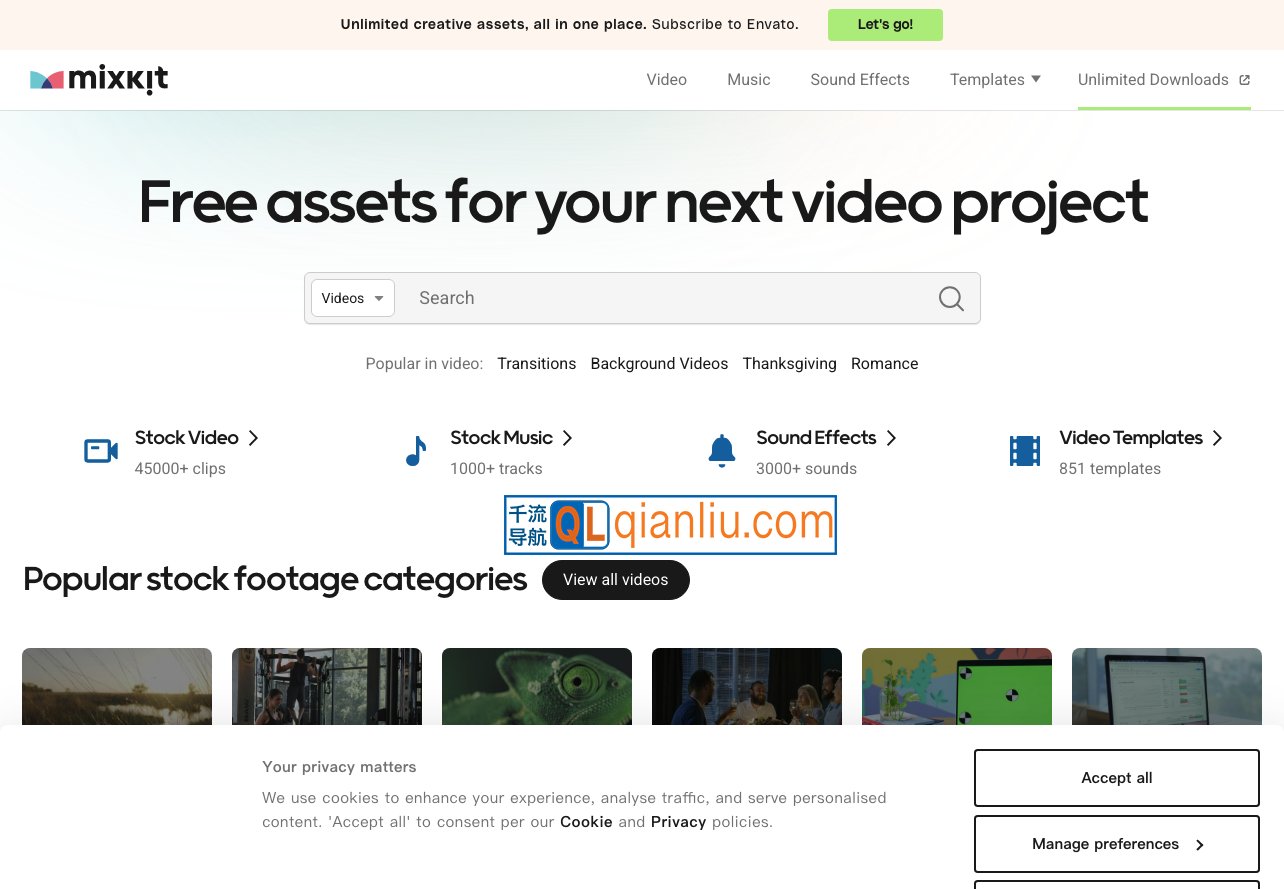Viewport: 1284px width, 889px height.
Task: Focus the Search input field
Action: coord(660,298)
